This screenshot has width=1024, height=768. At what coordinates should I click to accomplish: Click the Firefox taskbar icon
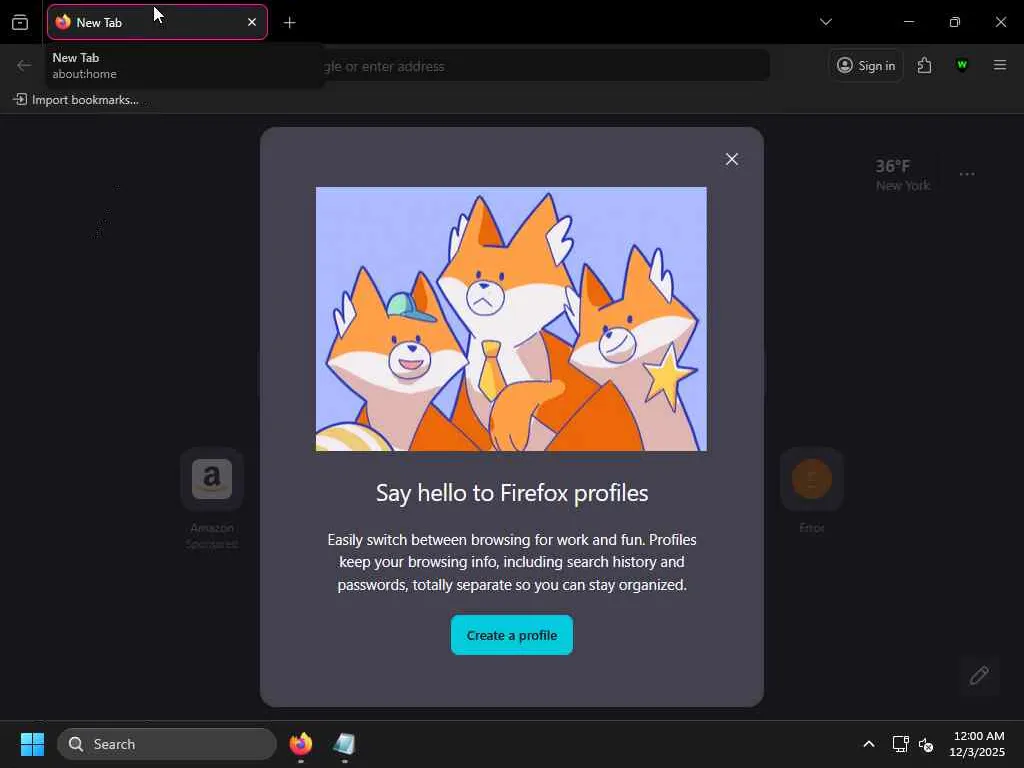tap(301, 744)
